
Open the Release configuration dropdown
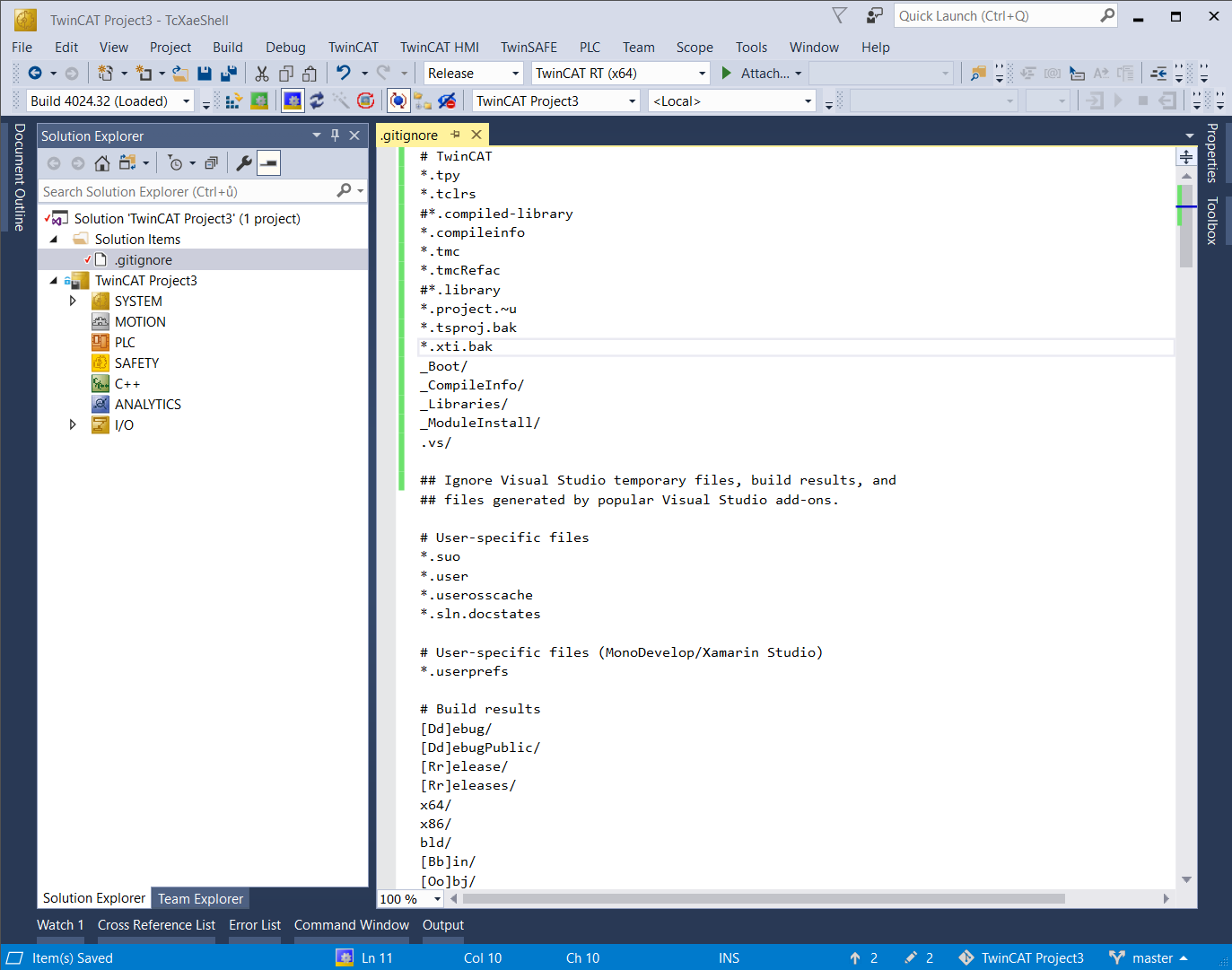point(515,74)
